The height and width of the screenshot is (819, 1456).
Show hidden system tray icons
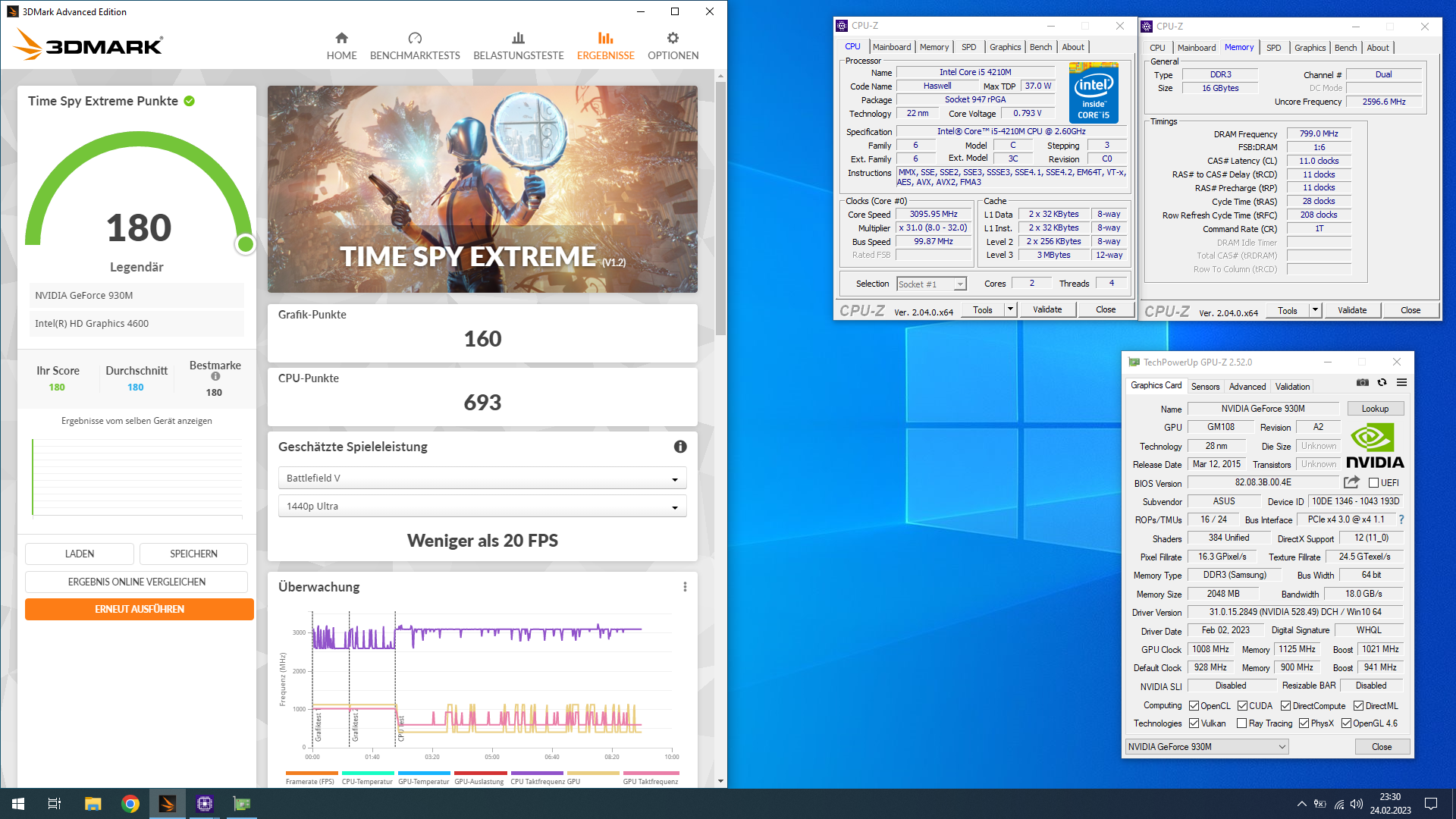point(1301,804)
